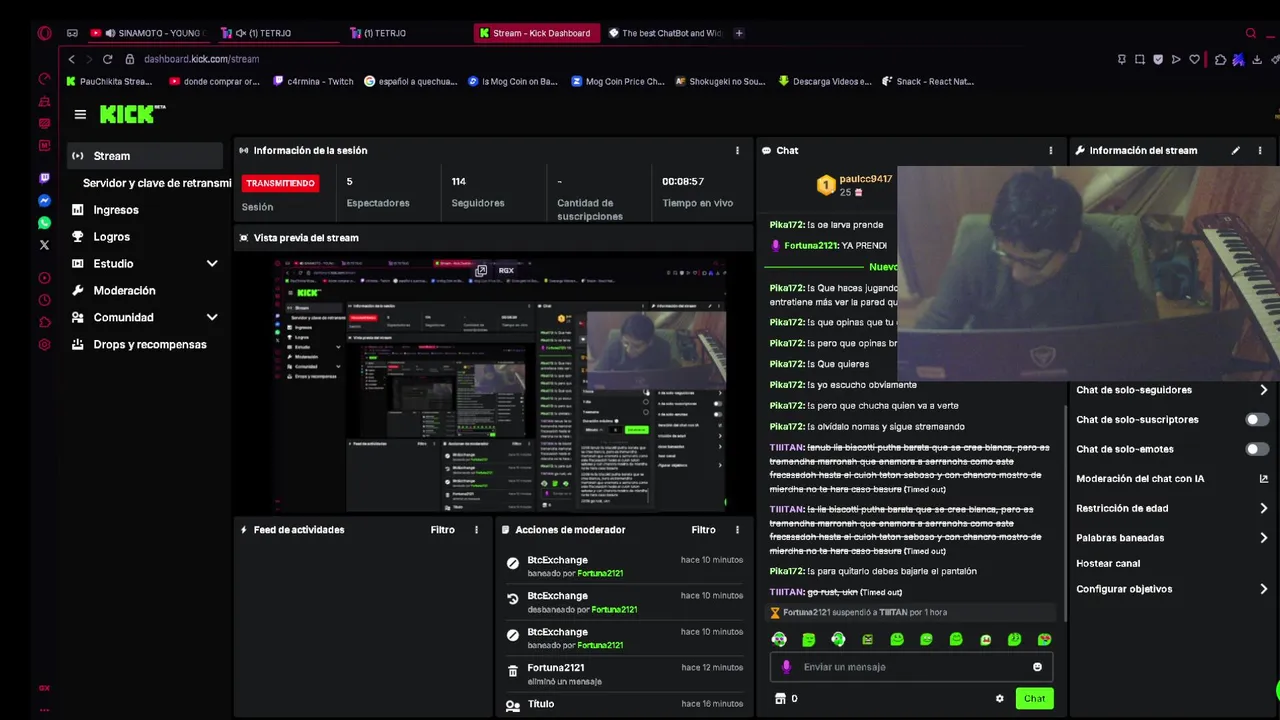The height and width of the screenshot is (720, 1280).
Task: Open Restricción de edad arrow
Action: [x=1263, y=508]
